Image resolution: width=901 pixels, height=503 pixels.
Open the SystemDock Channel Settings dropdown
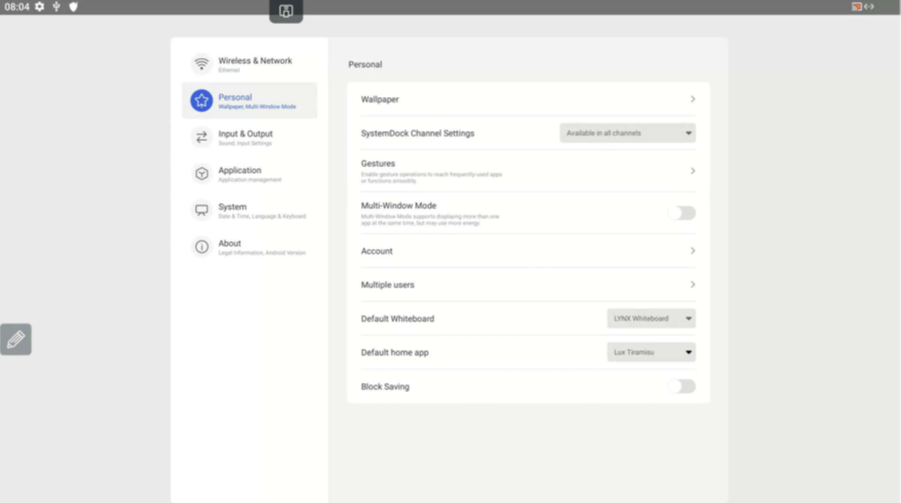click(x=627, y=133)
